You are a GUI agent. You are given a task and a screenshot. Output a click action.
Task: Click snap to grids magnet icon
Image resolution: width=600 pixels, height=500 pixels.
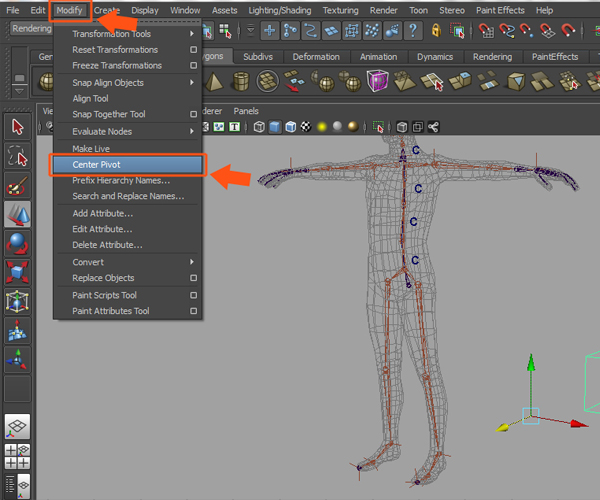[x=486, y=30]
